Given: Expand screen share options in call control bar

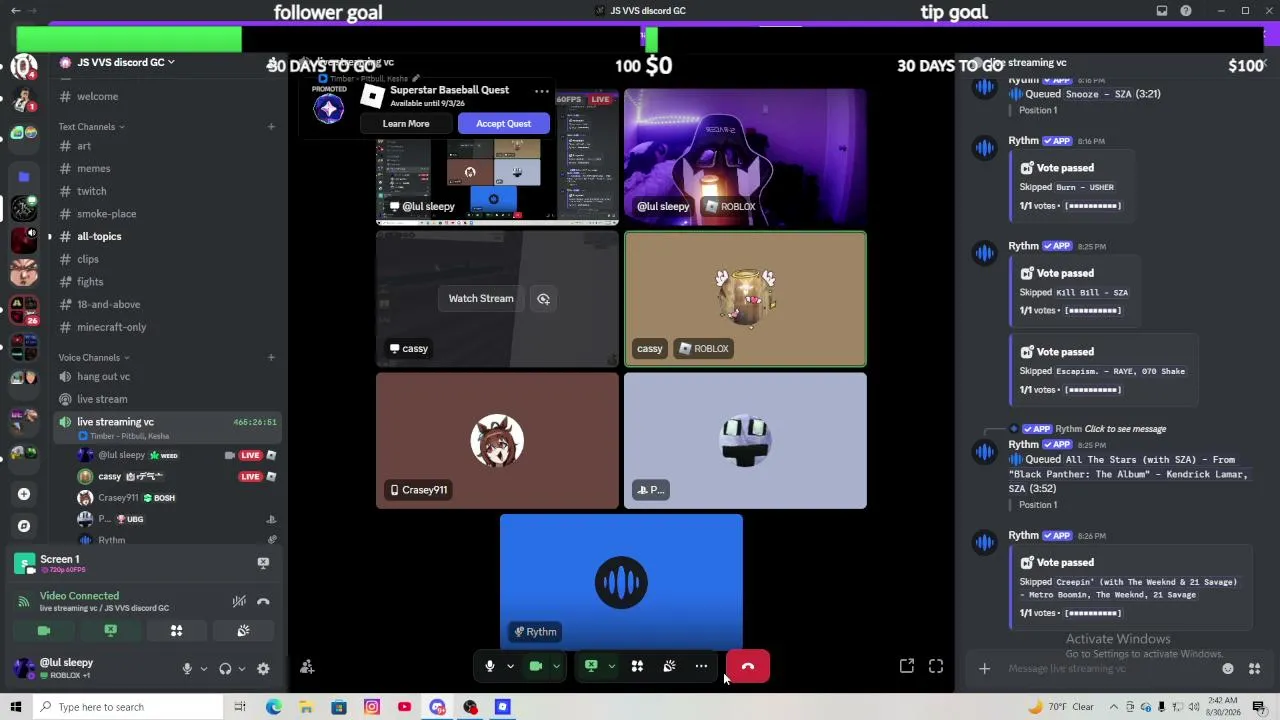Looking at the screenshot, I should point(611,666).
